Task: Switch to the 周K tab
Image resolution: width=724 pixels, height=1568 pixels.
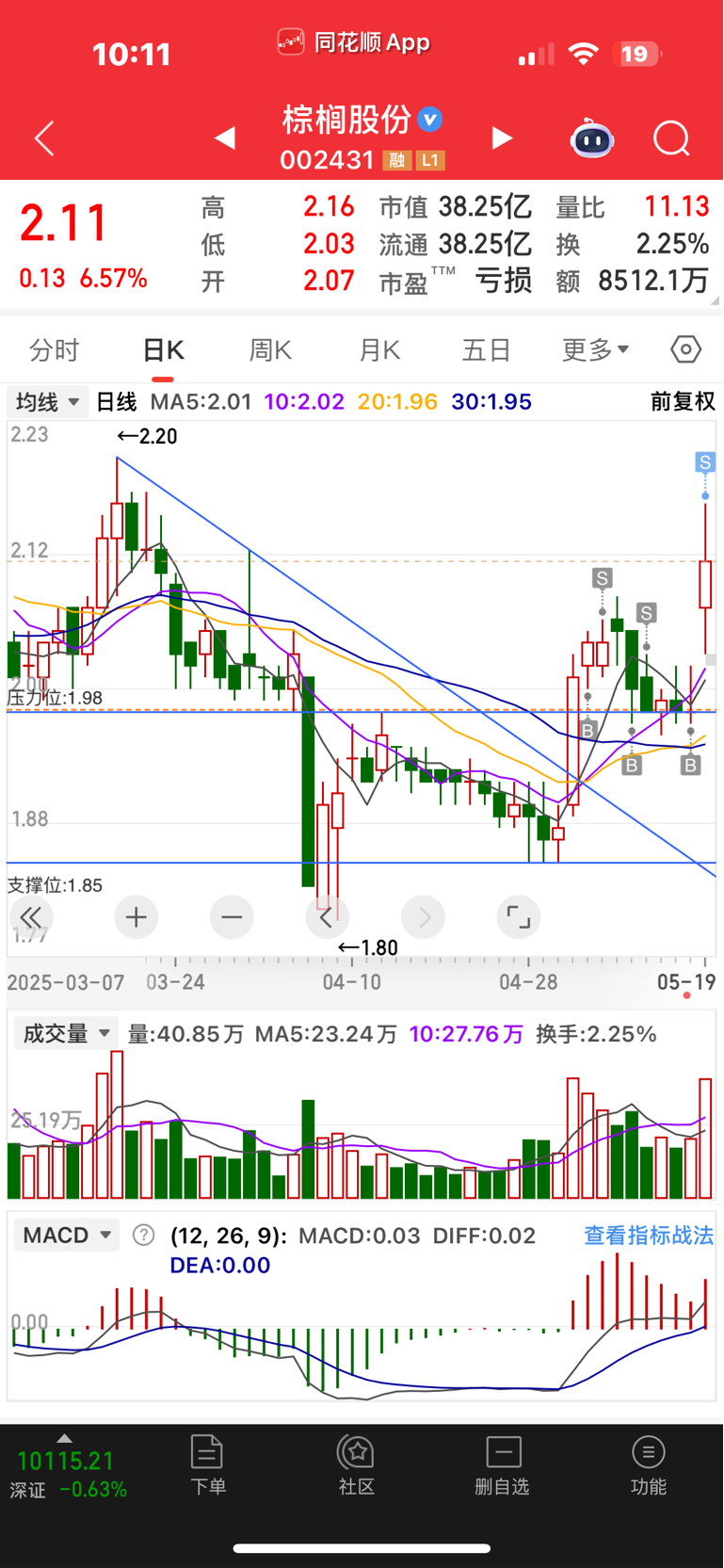Action: [x=270, y=350]
